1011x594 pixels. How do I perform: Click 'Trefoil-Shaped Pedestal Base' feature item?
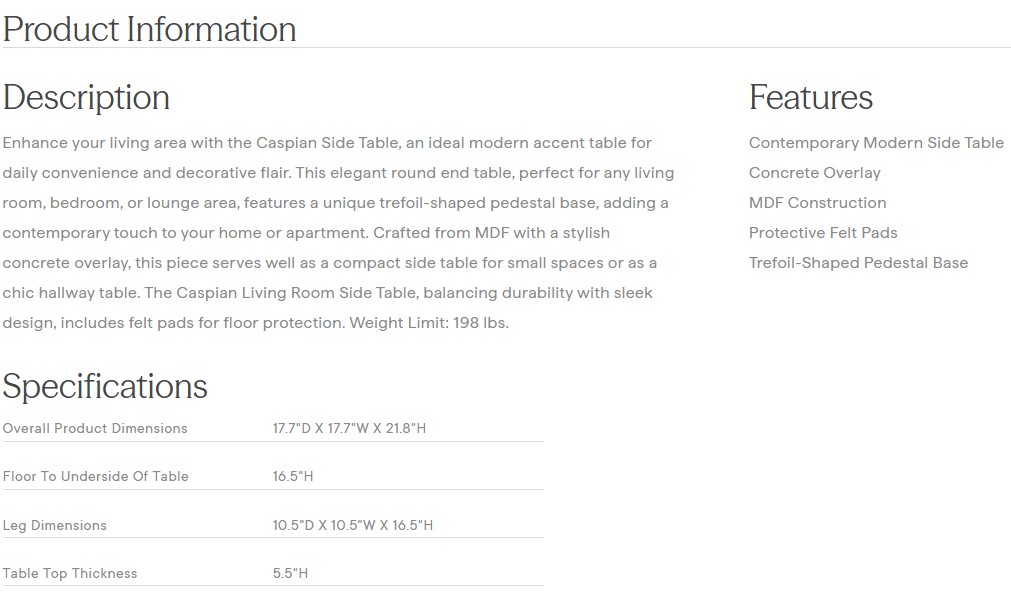coord(858,263)
